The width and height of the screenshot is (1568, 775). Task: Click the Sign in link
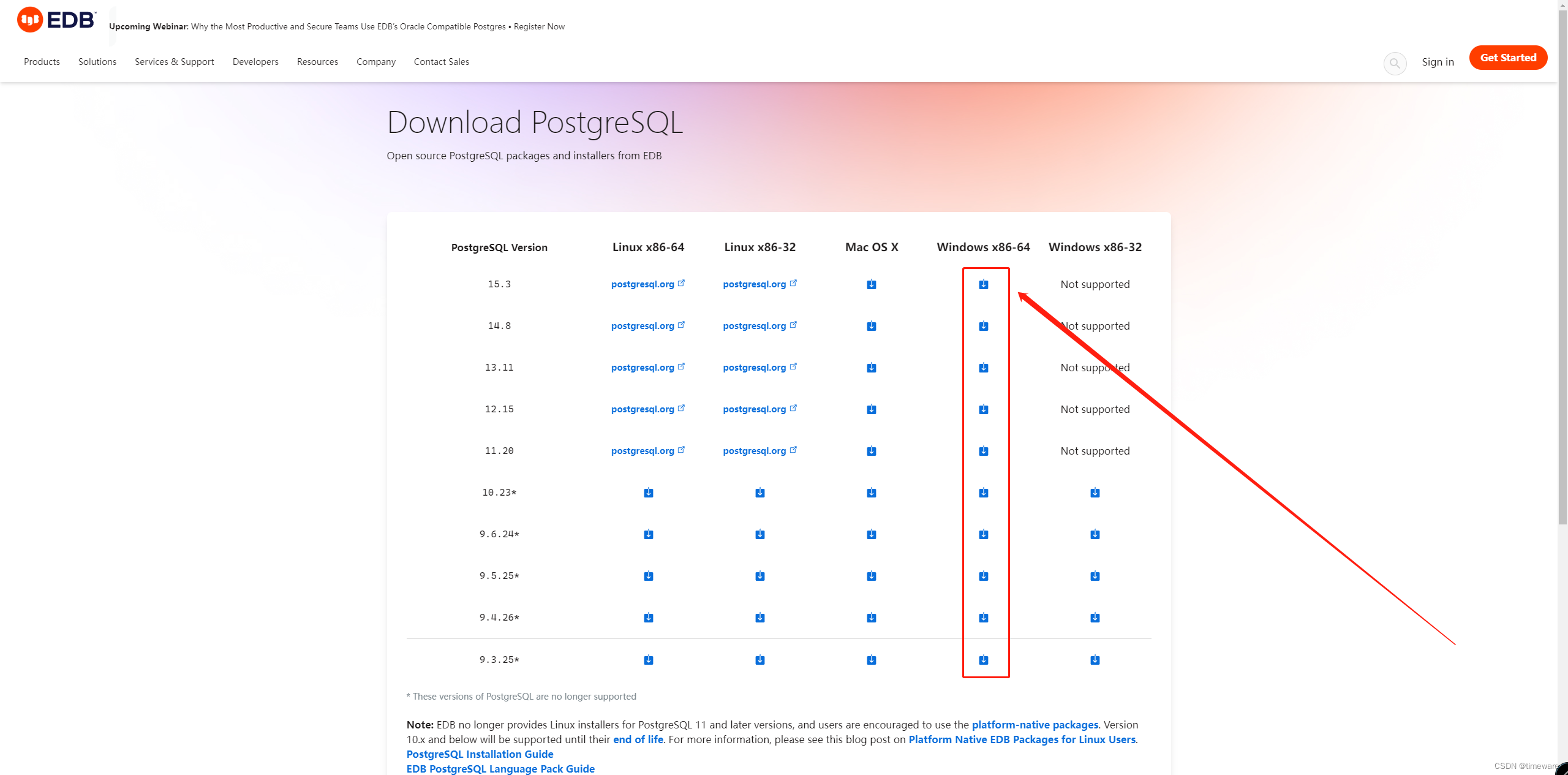point(1438,62)
